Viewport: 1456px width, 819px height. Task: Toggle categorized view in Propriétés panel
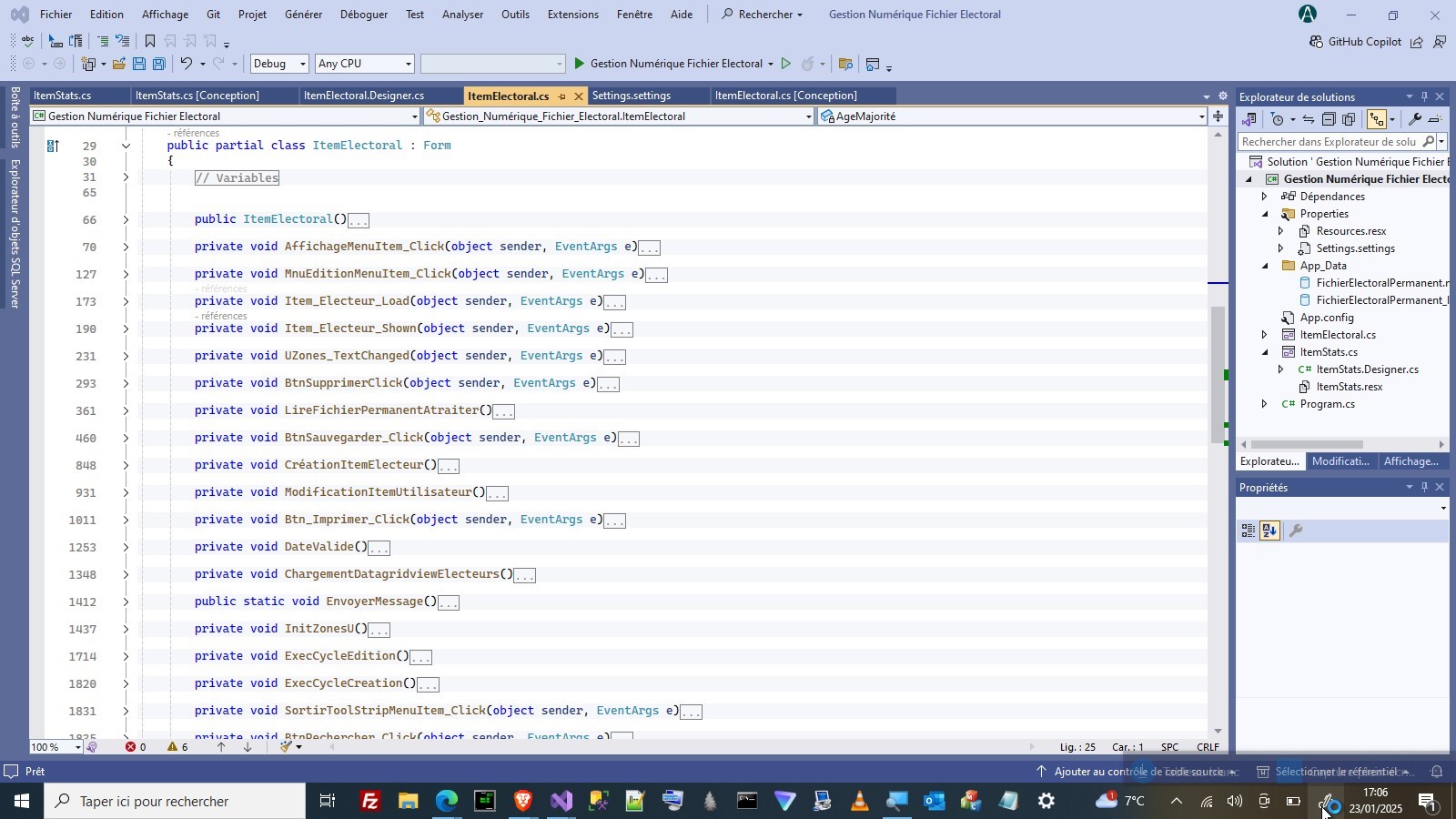pyautogui.click(x=1249, y=531)
